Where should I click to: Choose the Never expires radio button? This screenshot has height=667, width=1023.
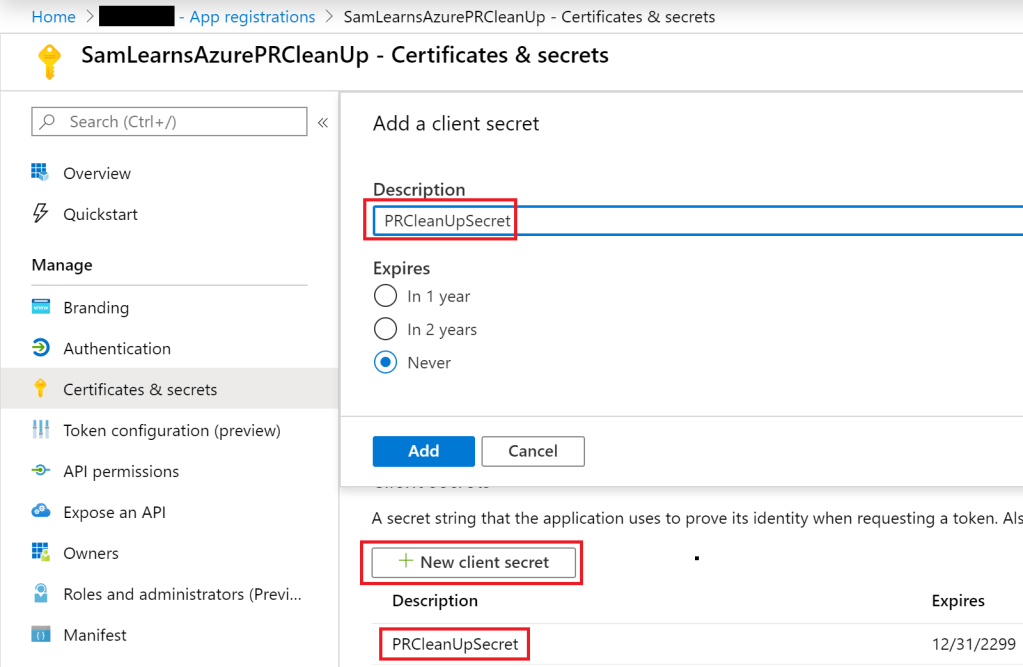(385, 363)
